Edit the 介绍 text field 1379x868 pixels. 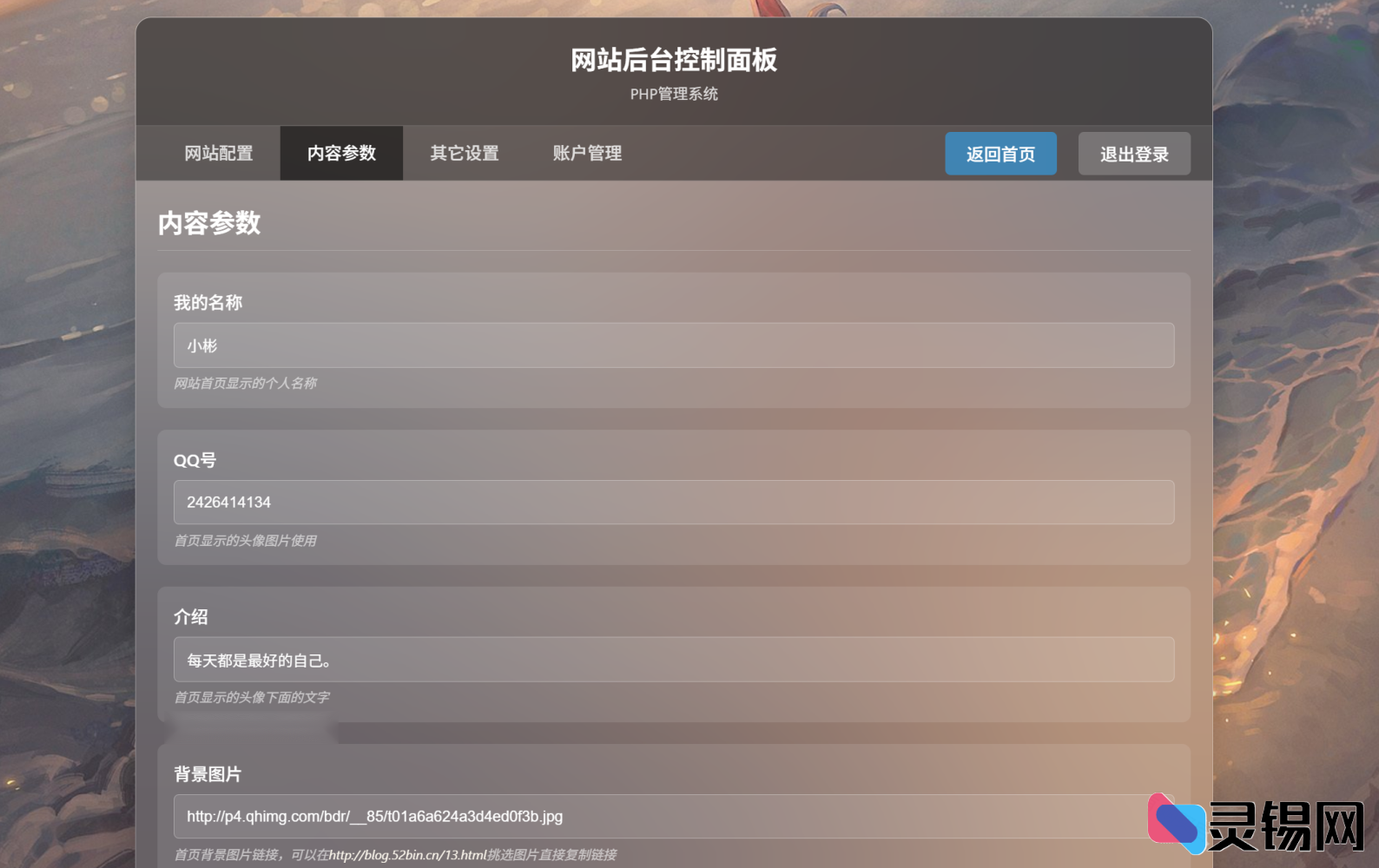674,660
